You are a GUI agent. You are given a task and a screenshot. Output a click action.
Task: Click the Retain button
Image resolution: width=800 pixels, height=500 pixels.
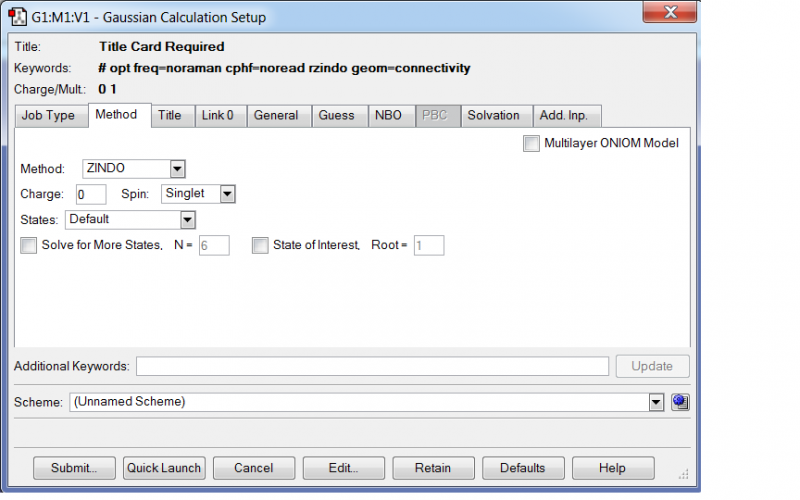(x=434, y=468)
